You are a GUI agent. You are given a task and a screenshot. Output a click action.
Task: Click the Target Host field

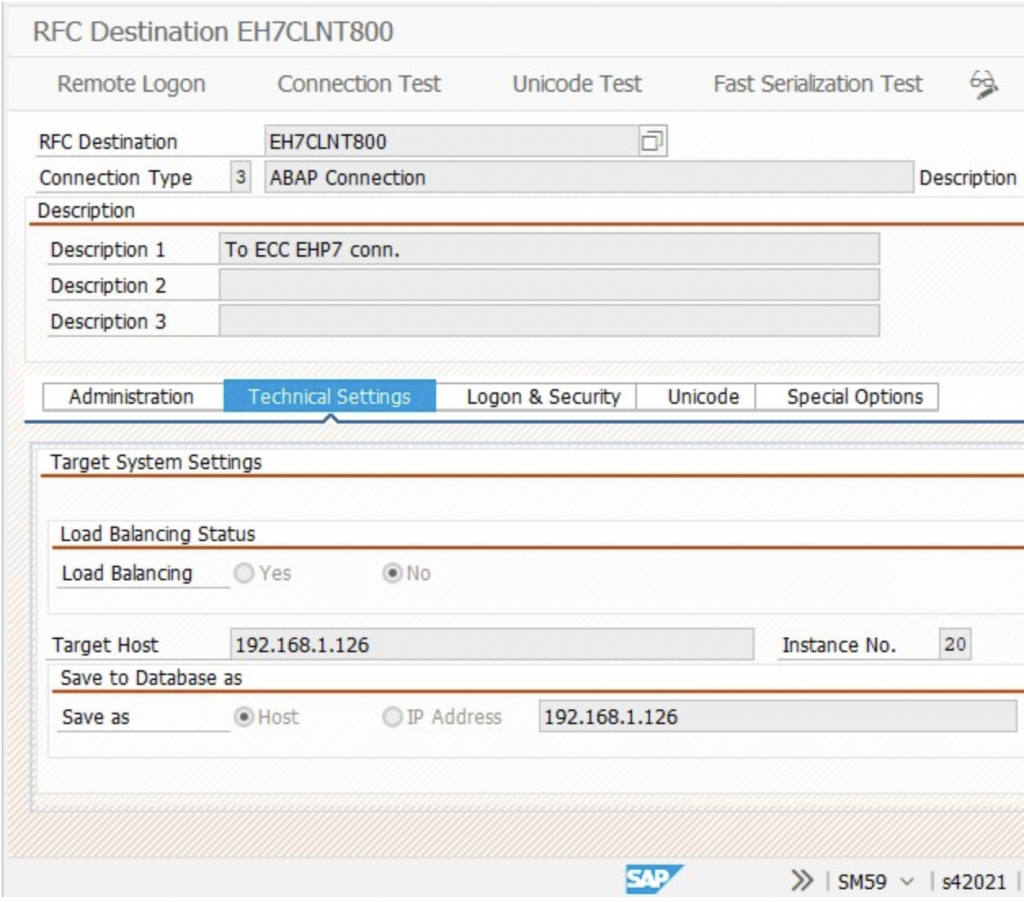tap(492, 645)
